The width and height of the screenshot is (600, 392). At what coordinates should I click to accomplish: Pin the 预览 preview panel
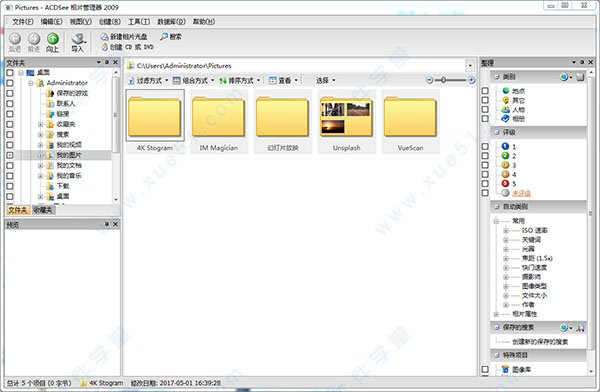point(107,224)
